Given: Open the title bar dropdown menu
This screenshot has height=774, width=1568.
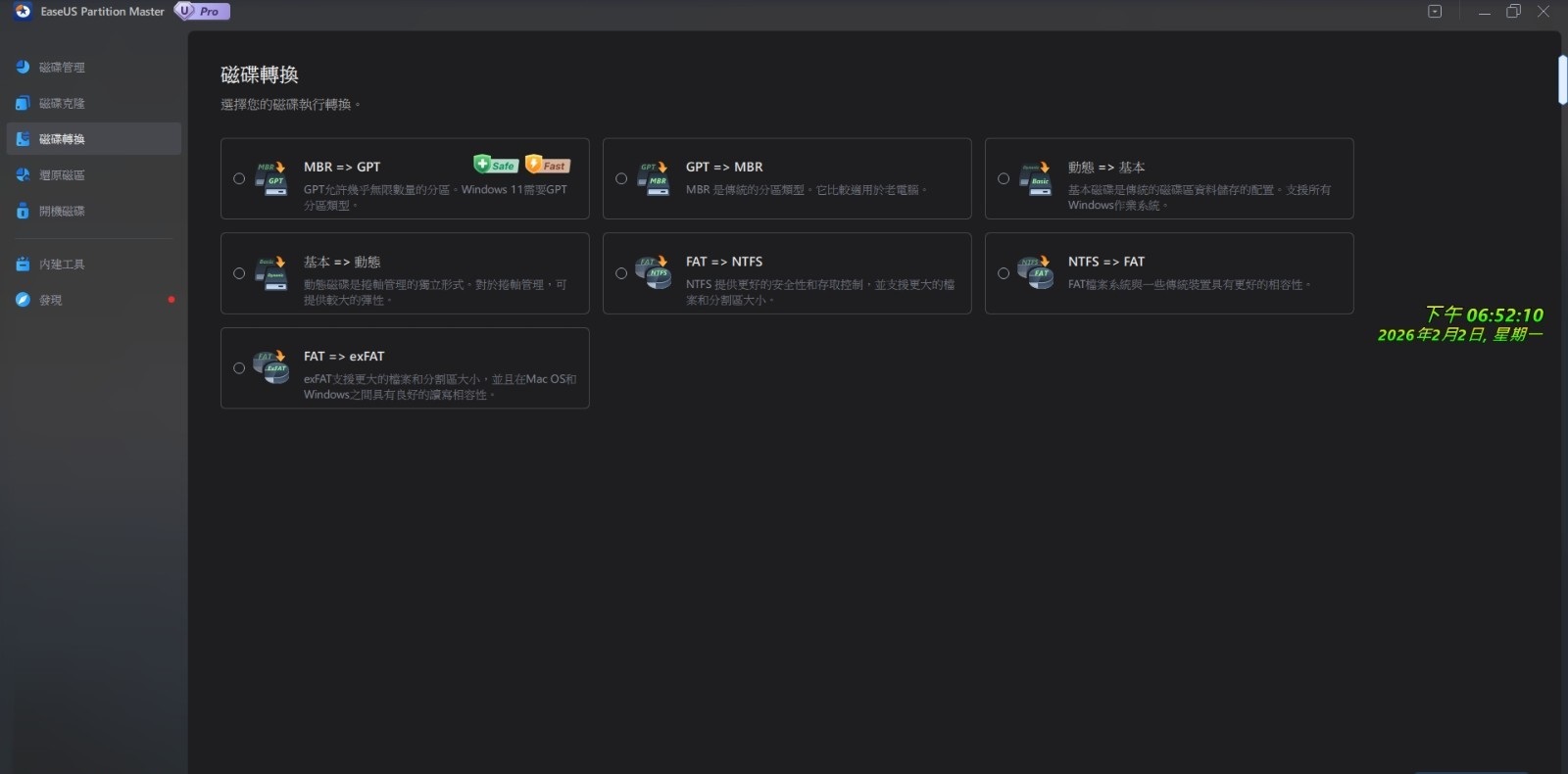Looking at the screenshot, I should pos(1435,12).
